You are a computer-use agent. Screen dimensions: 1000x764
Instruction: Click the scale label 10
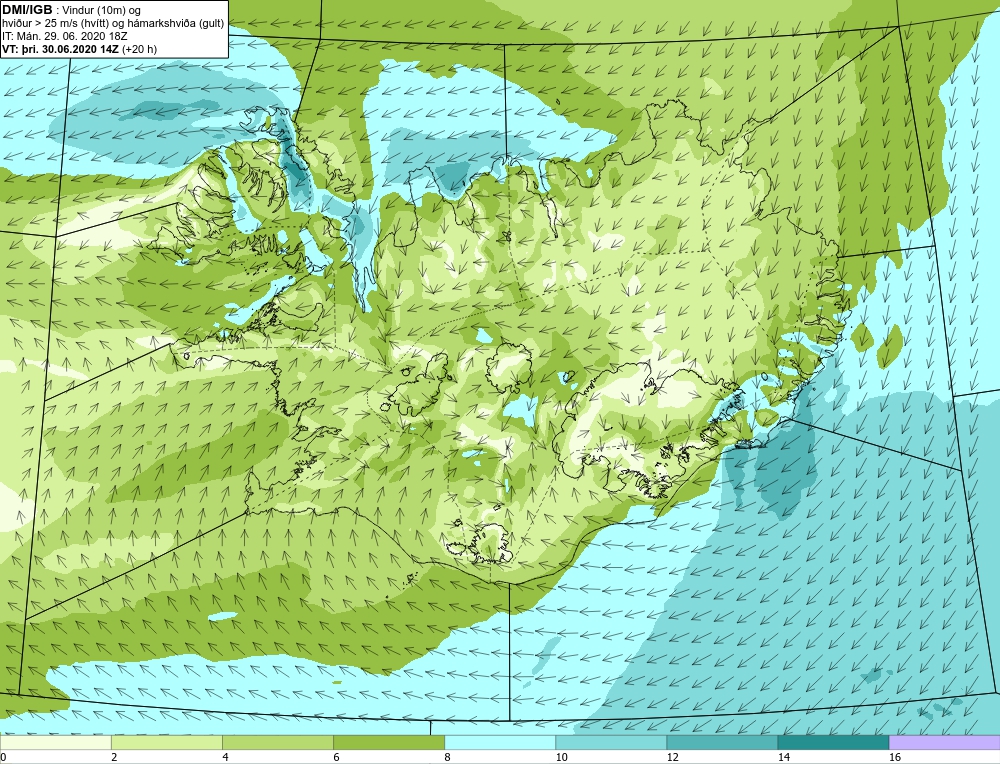point(562,757)
